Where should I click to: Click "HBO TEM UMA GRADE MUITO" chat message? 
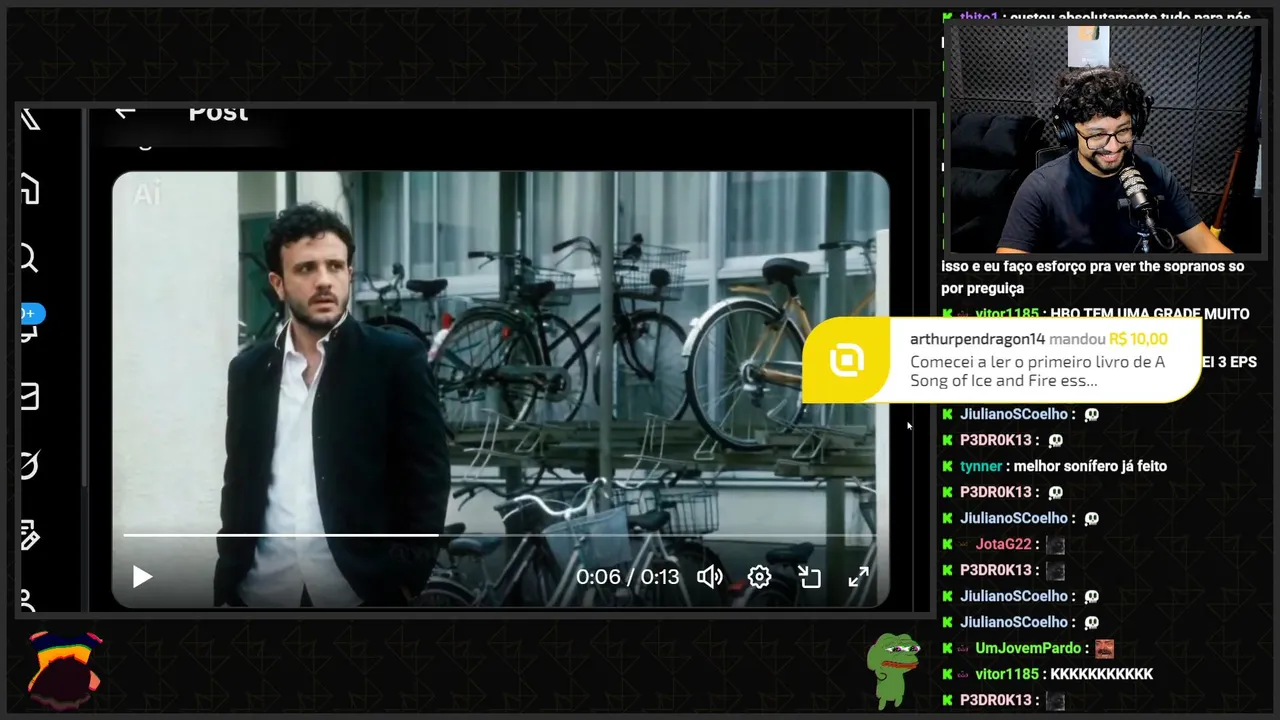[x=1150, y=314]
